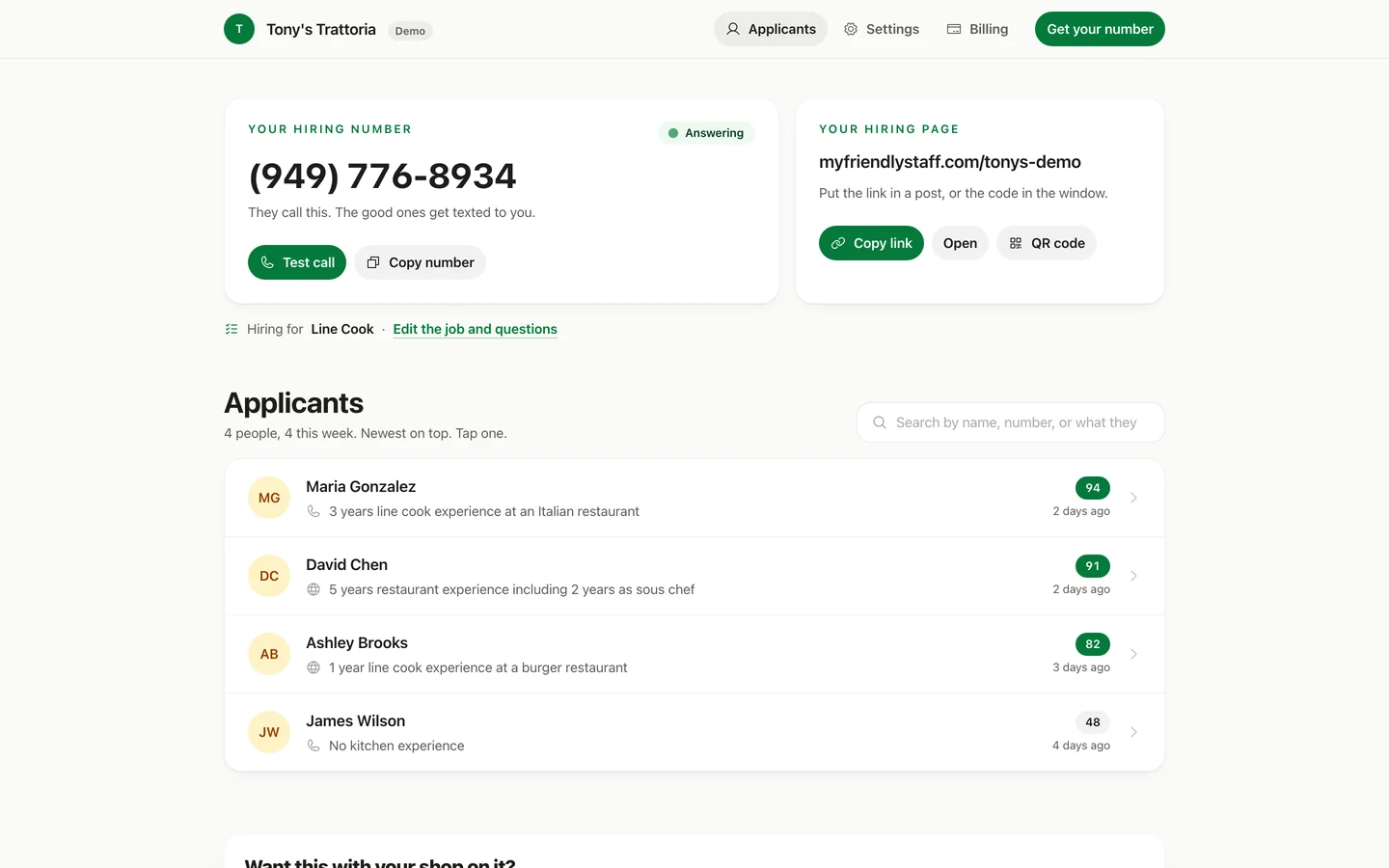Click Edit the job and questions link
Image resolution: width=1389 pixels, height=868 pixels.
tap(475, 329)
